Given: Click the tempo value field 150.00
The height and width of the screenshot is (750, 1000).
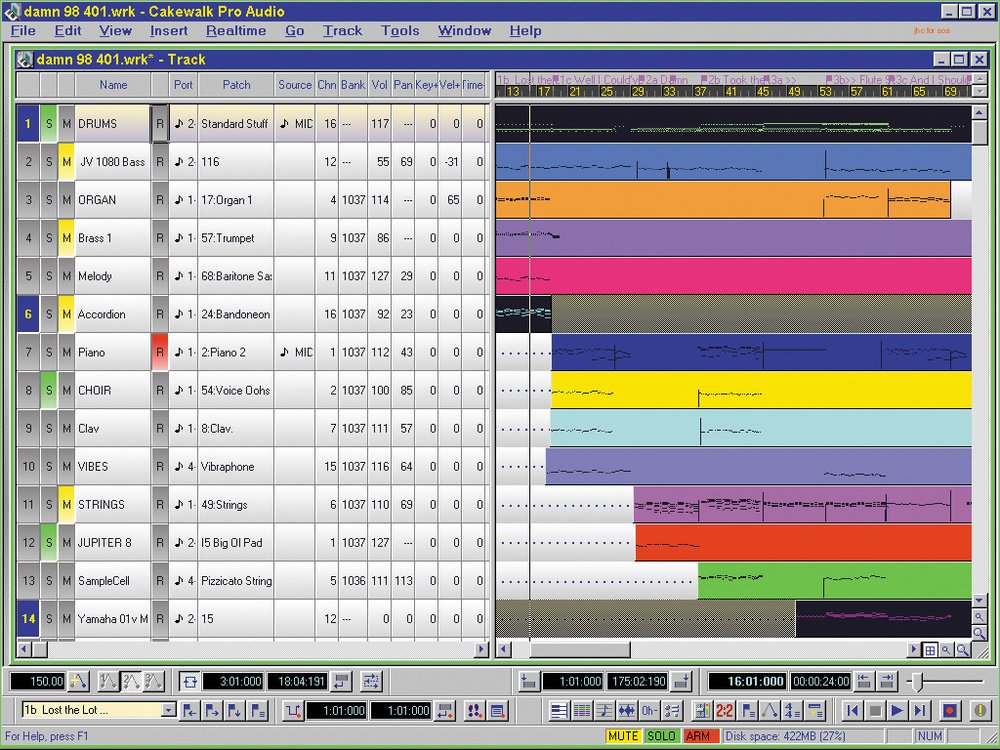Looking at the screenshot, I should (x=38, y=681).
